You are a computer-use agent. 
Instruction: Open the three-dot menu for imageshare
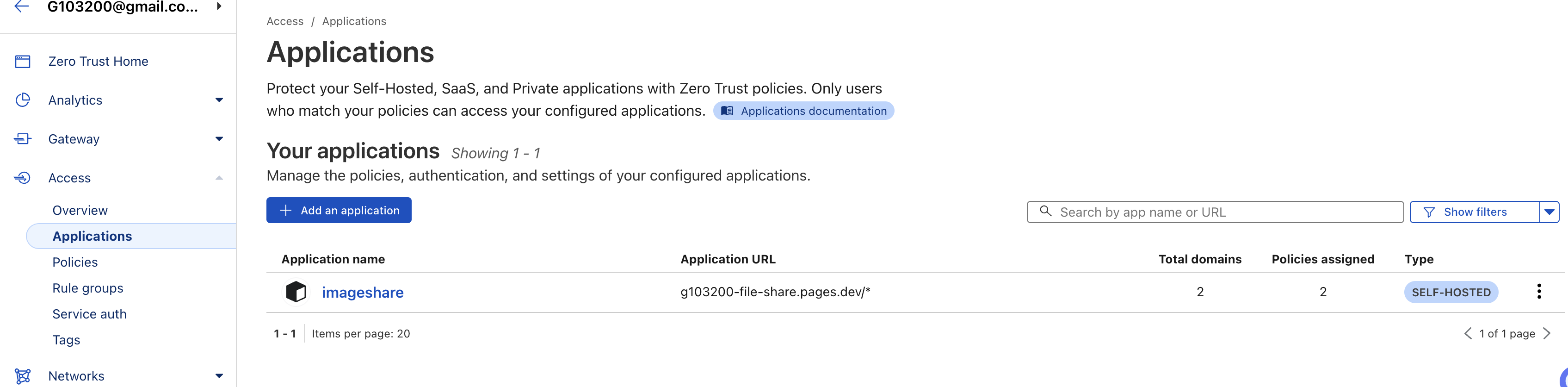click(x=1539, y=291)
